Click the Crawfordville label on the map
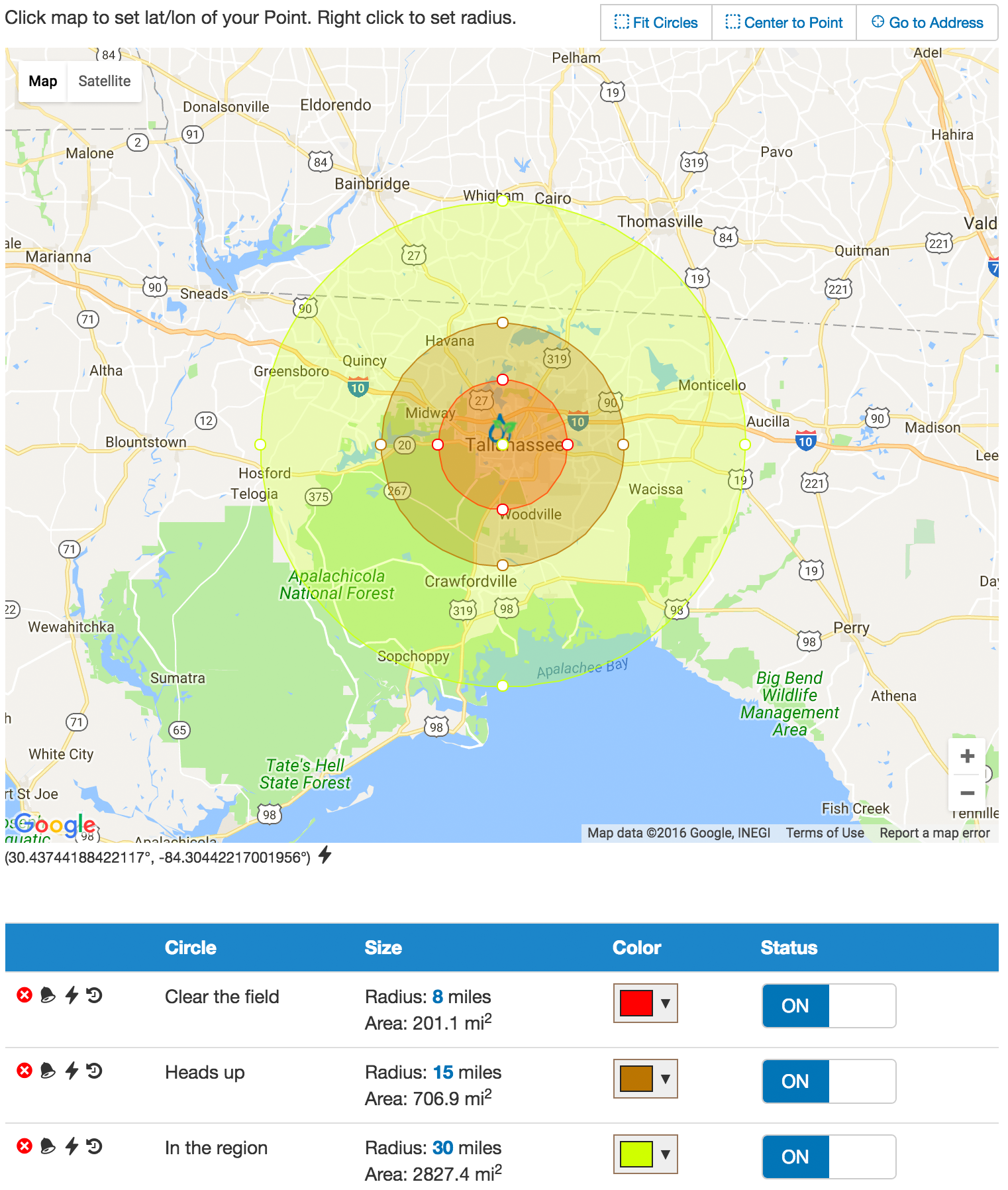 pos(470,581)
